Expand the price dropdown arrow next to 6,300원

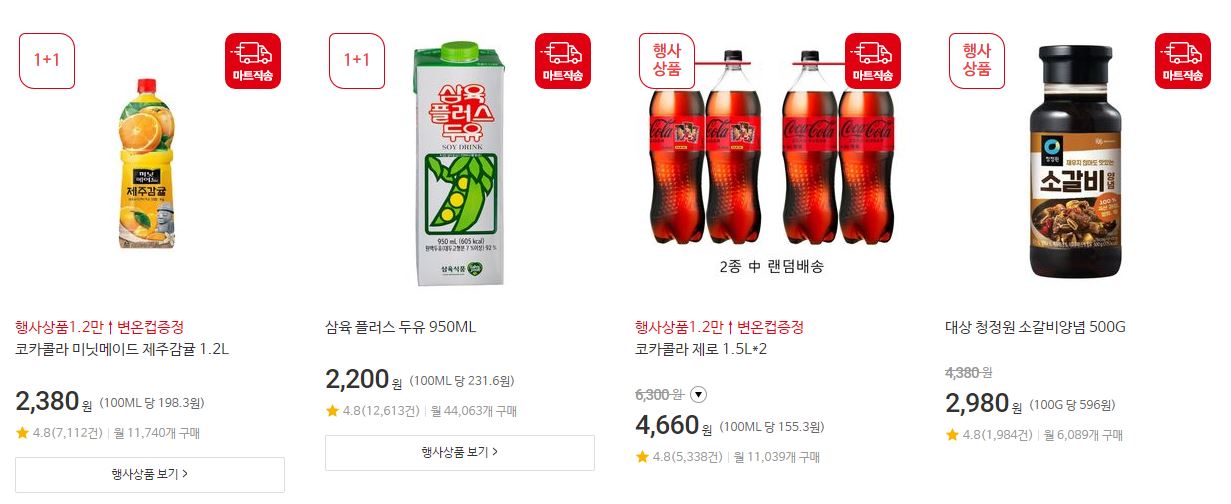tap(699, 394)
